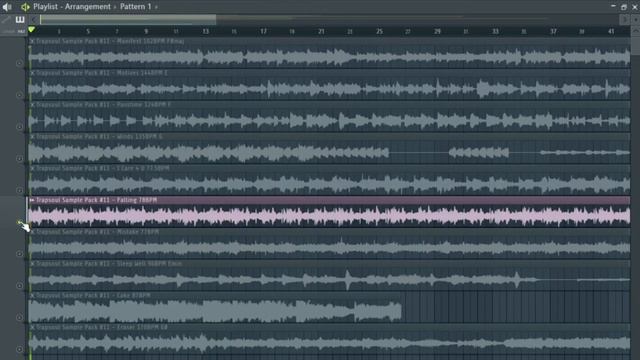Image resolution: width=640 pixels, height=360 pixels.
Task: Click bar 25 on the timeline ruler
Action: tap(380, 31)
